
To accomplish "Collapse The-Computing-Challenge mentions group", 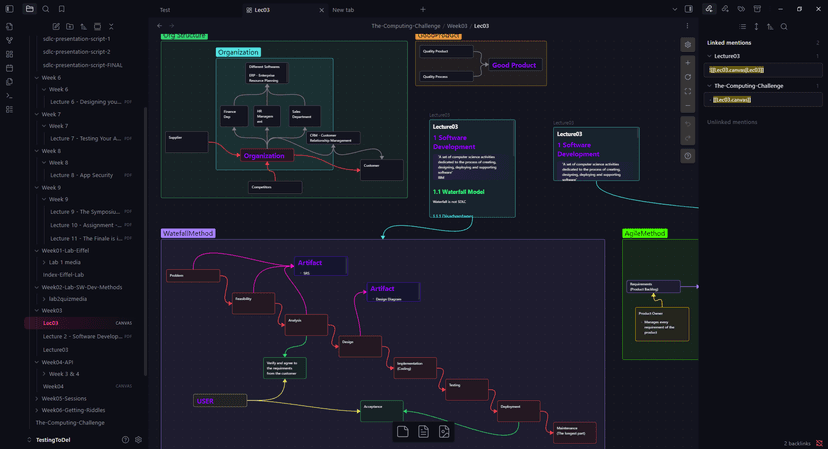I will 709,86.
